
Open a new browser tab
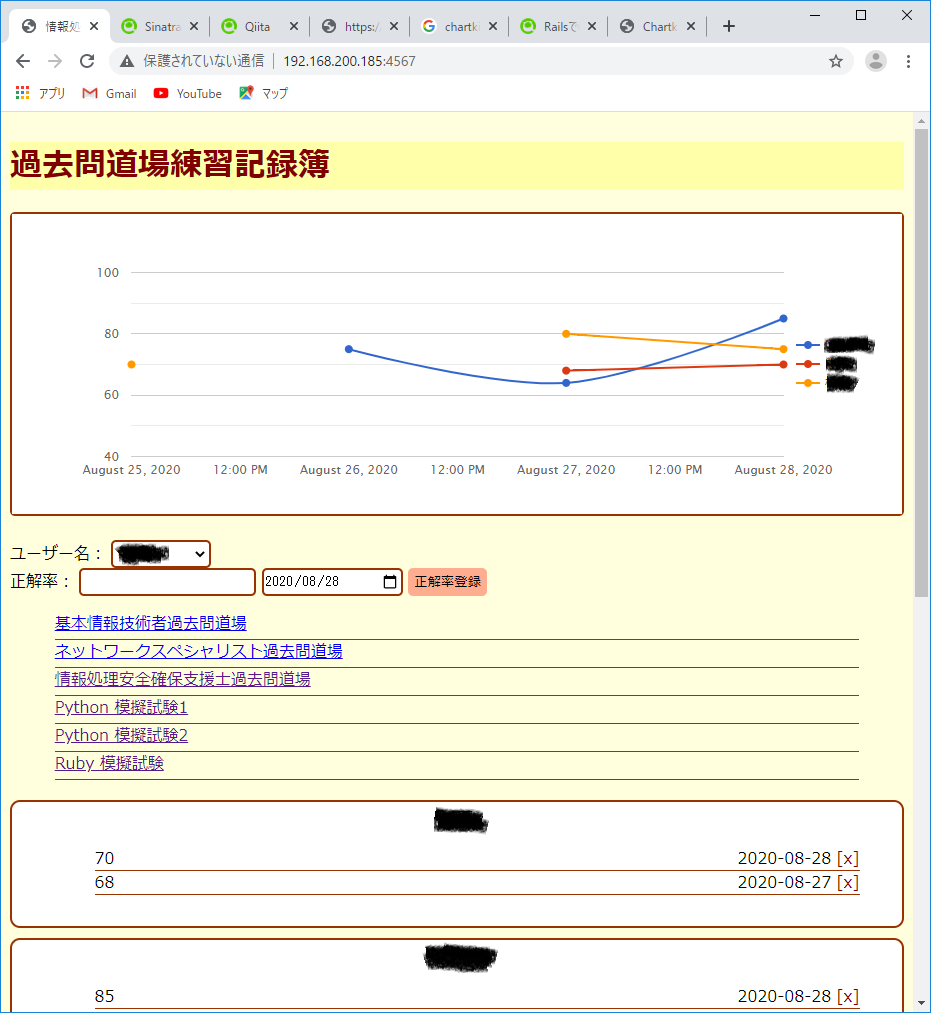coord(728,26)
